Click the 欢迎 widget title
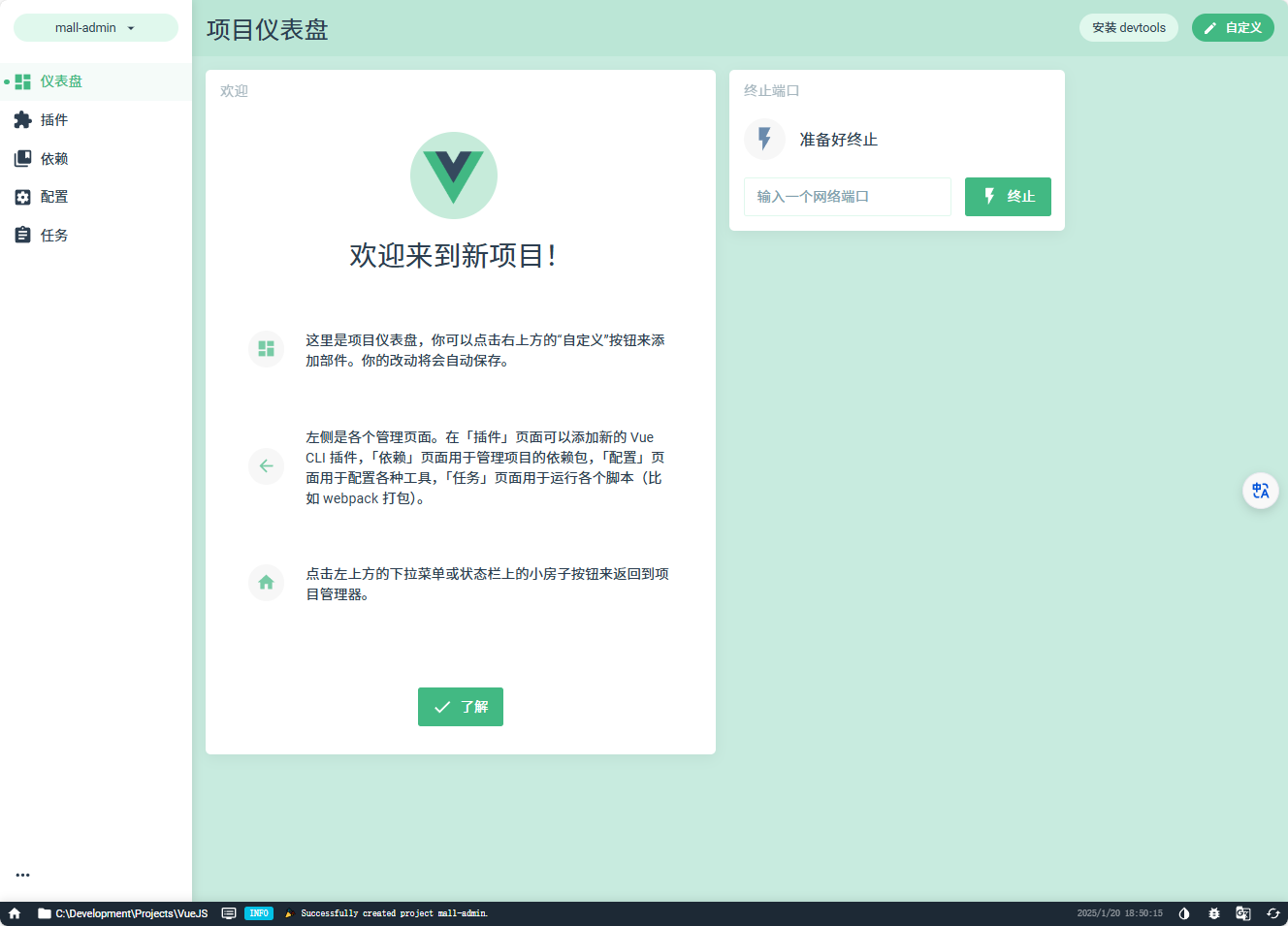Viewport: 1288px width, 926px height. (x=235, y=91)
